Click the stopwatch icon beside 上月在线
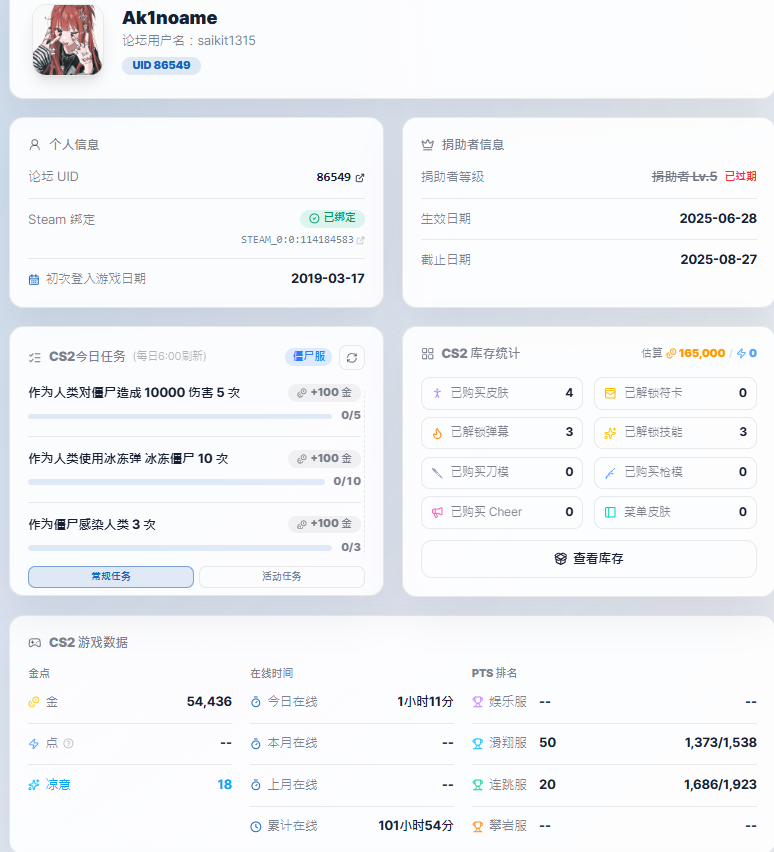The height and width of the screenshot is (852, 774). (x=255, y=785)
